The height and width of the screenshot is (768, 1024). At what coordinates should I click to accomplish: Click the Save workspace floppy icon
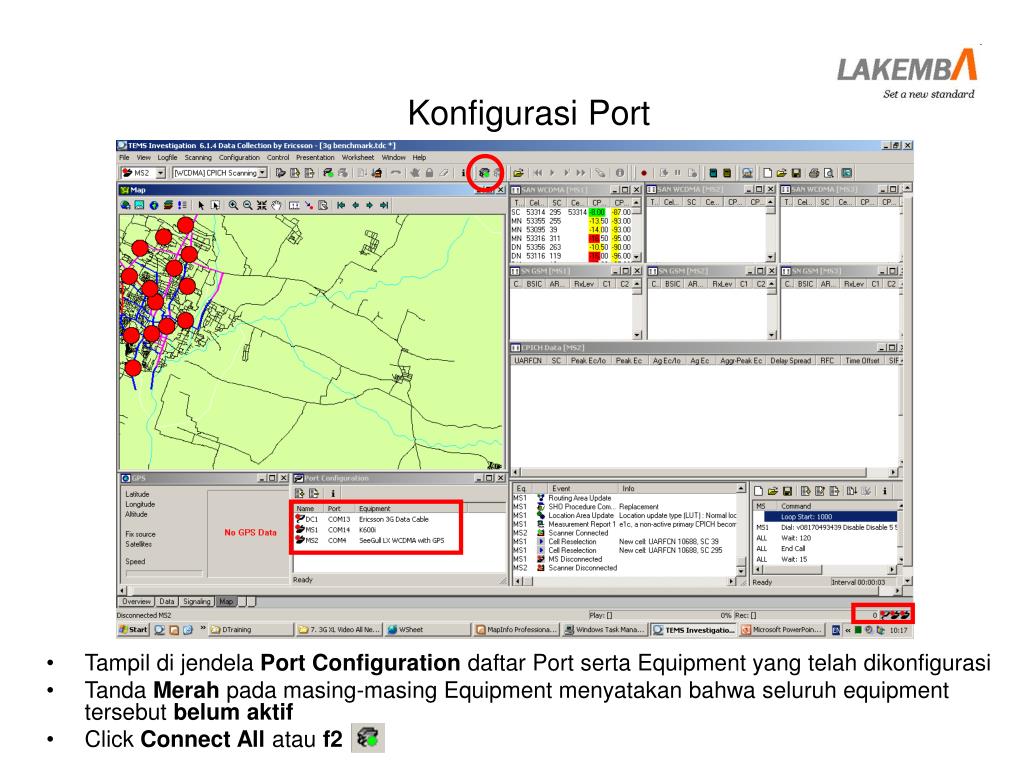796,173
